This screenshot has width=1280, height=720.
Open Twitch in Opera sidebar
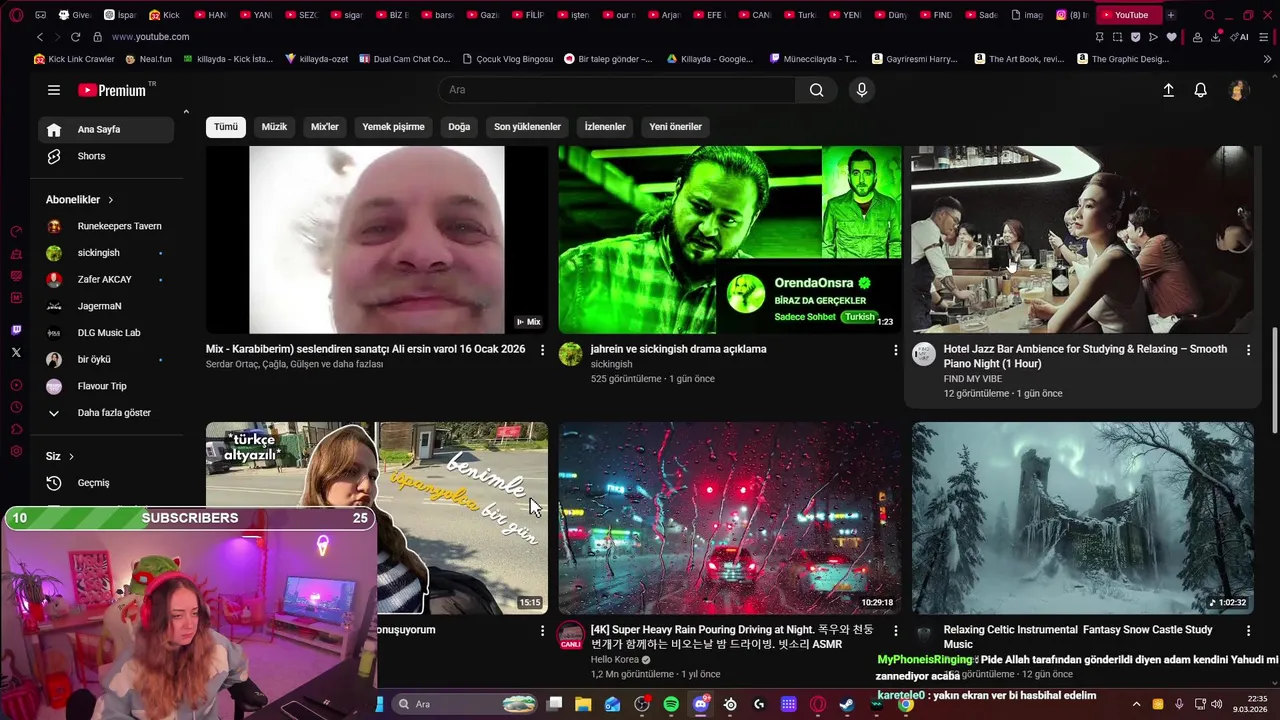coord(16,330)
